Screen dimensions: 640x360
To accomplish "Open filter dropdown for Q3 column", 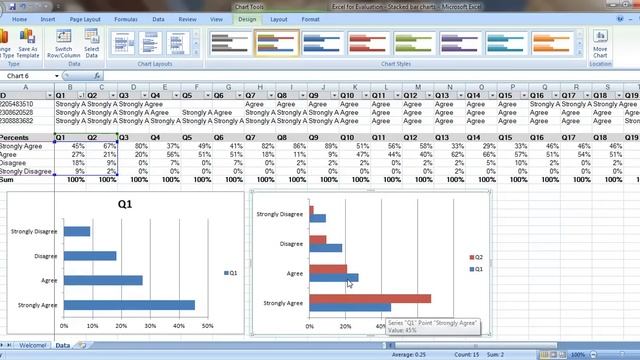I will tap(144, 96).
